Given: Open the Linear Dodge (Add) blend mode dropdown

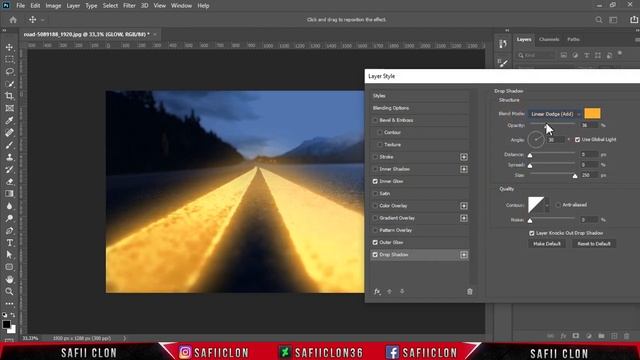Looking at the screenshot, I should click(555, 114).
